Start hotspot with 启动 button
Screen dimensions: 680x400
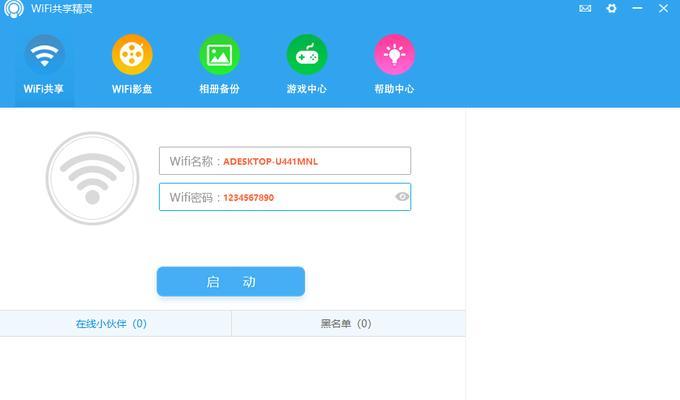(x=231, y=282)
